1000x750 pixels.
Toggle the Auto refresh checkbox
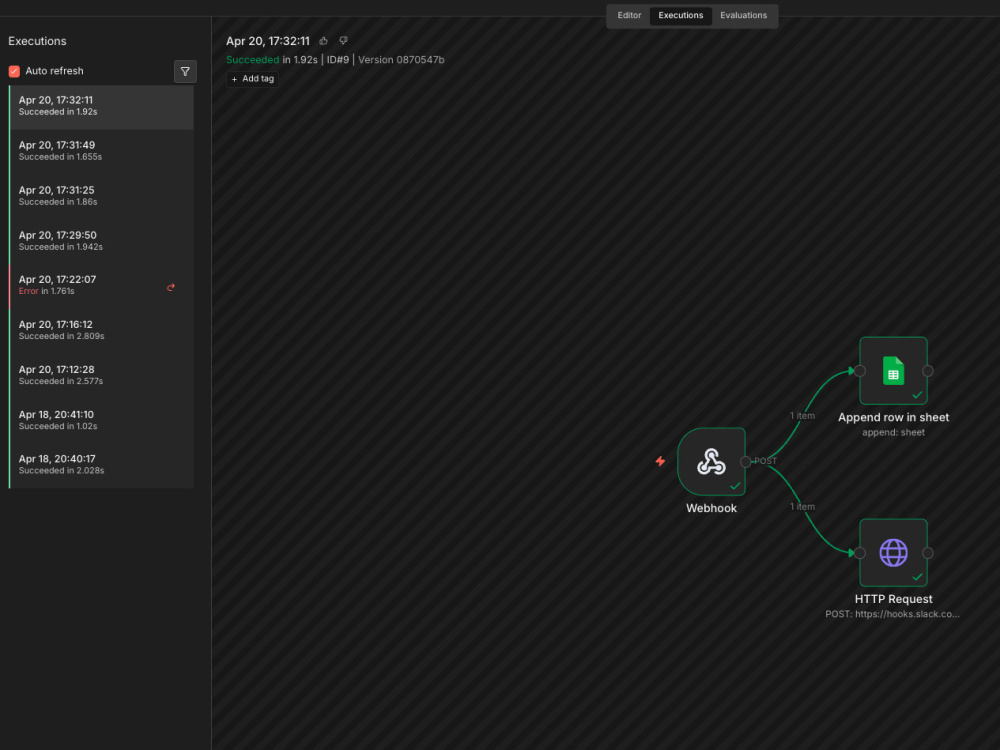pos(14,71)
